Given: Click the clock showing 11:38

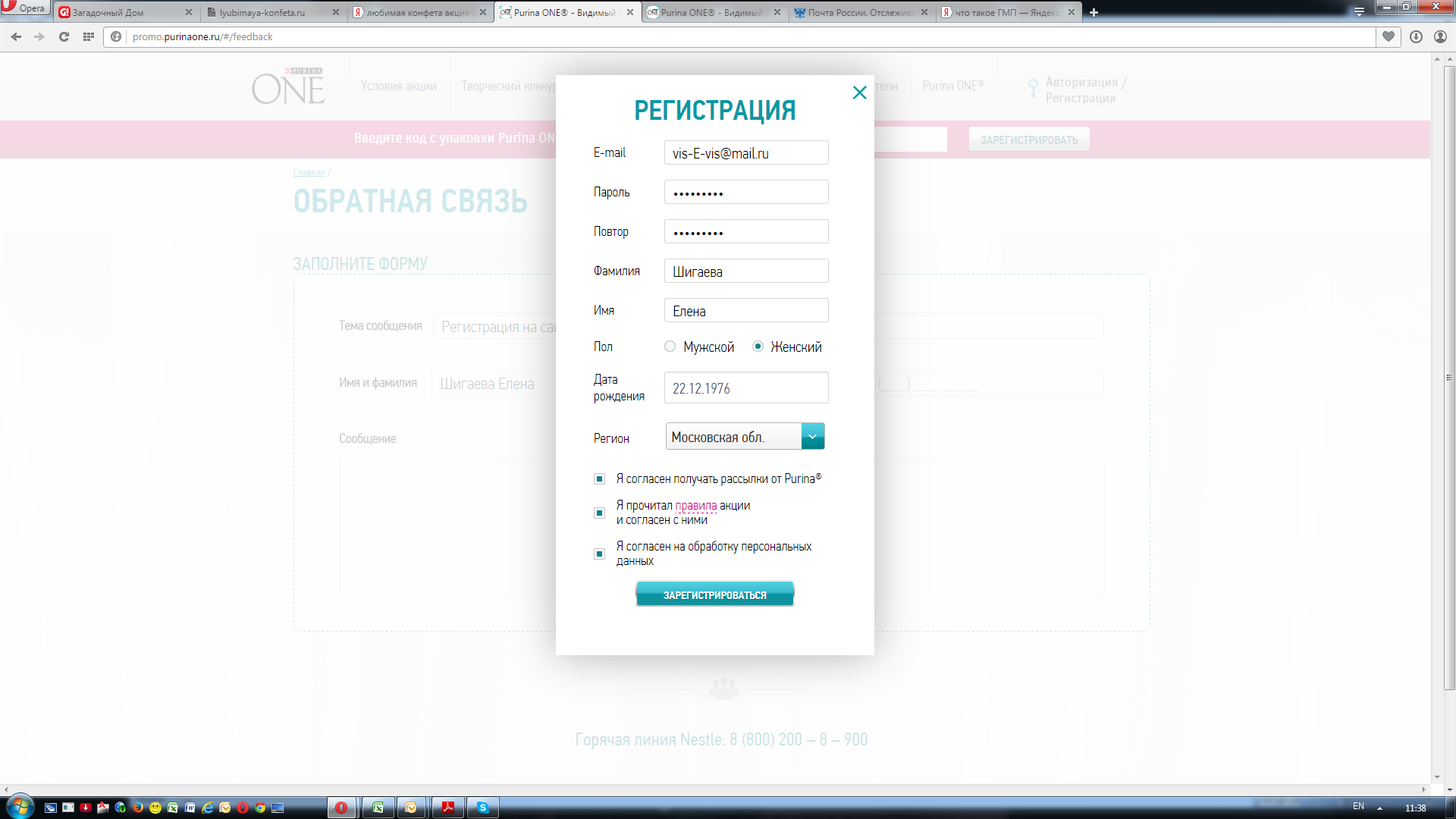Looking at the screenshot, I should 1415,808.
